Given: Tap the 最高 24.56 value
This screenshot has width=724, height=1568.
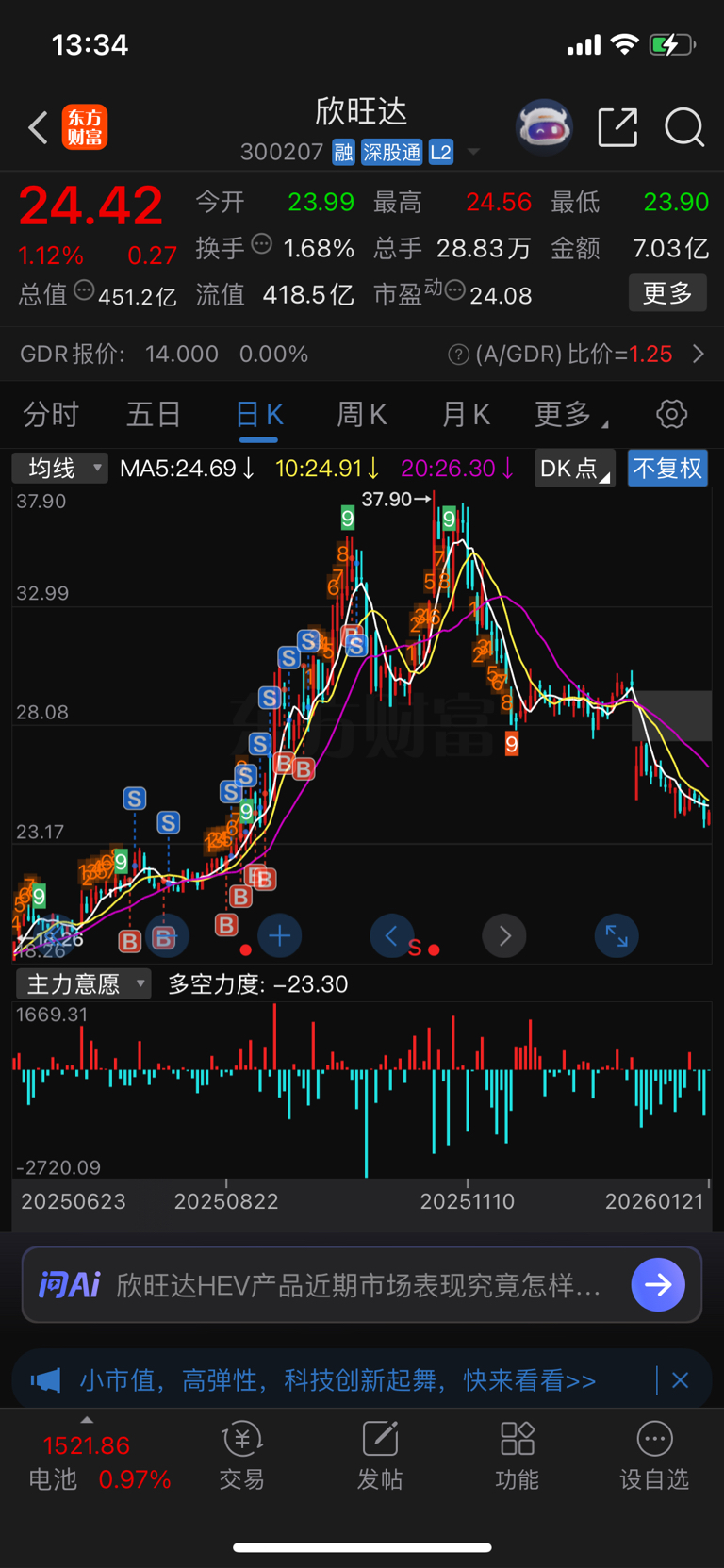Looking at the screenshot, I should [x=499, y=203].
